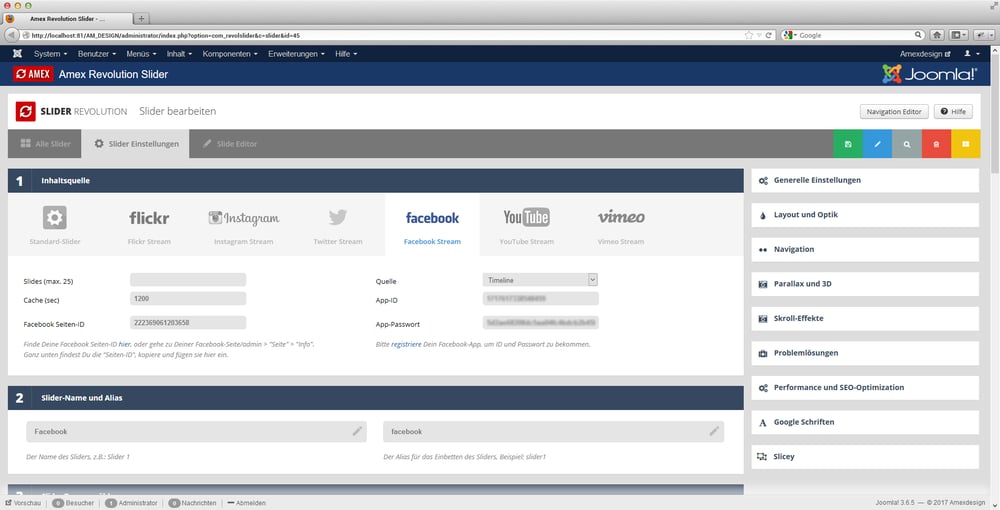This screenshot has height=510, width=1000.
Task: Click the Joomla icon in the admin menu
Action: [17, 54]
